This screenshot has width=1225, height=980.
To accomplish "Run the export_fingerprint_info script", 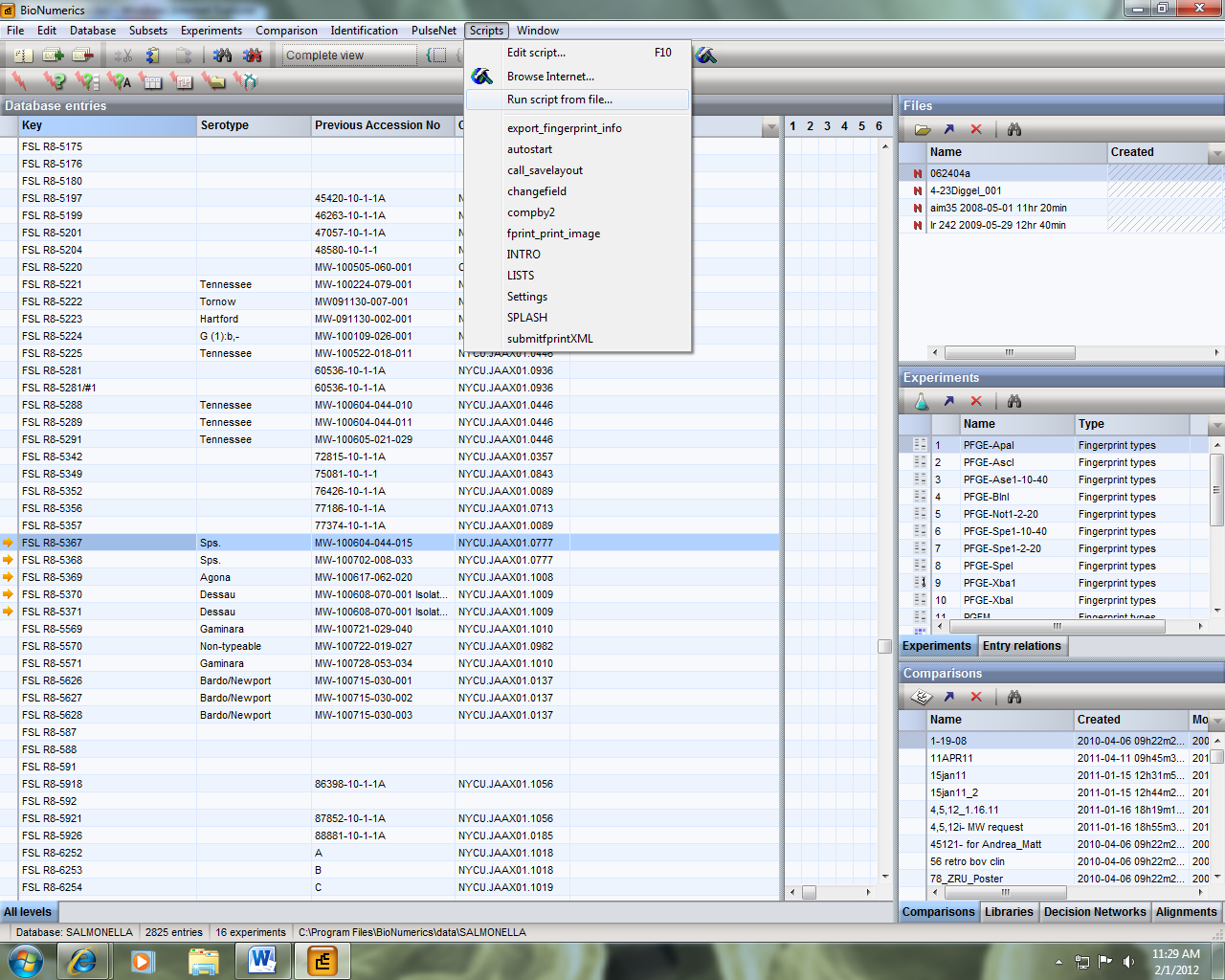I will pyautogui.click(x=577, y=128).
